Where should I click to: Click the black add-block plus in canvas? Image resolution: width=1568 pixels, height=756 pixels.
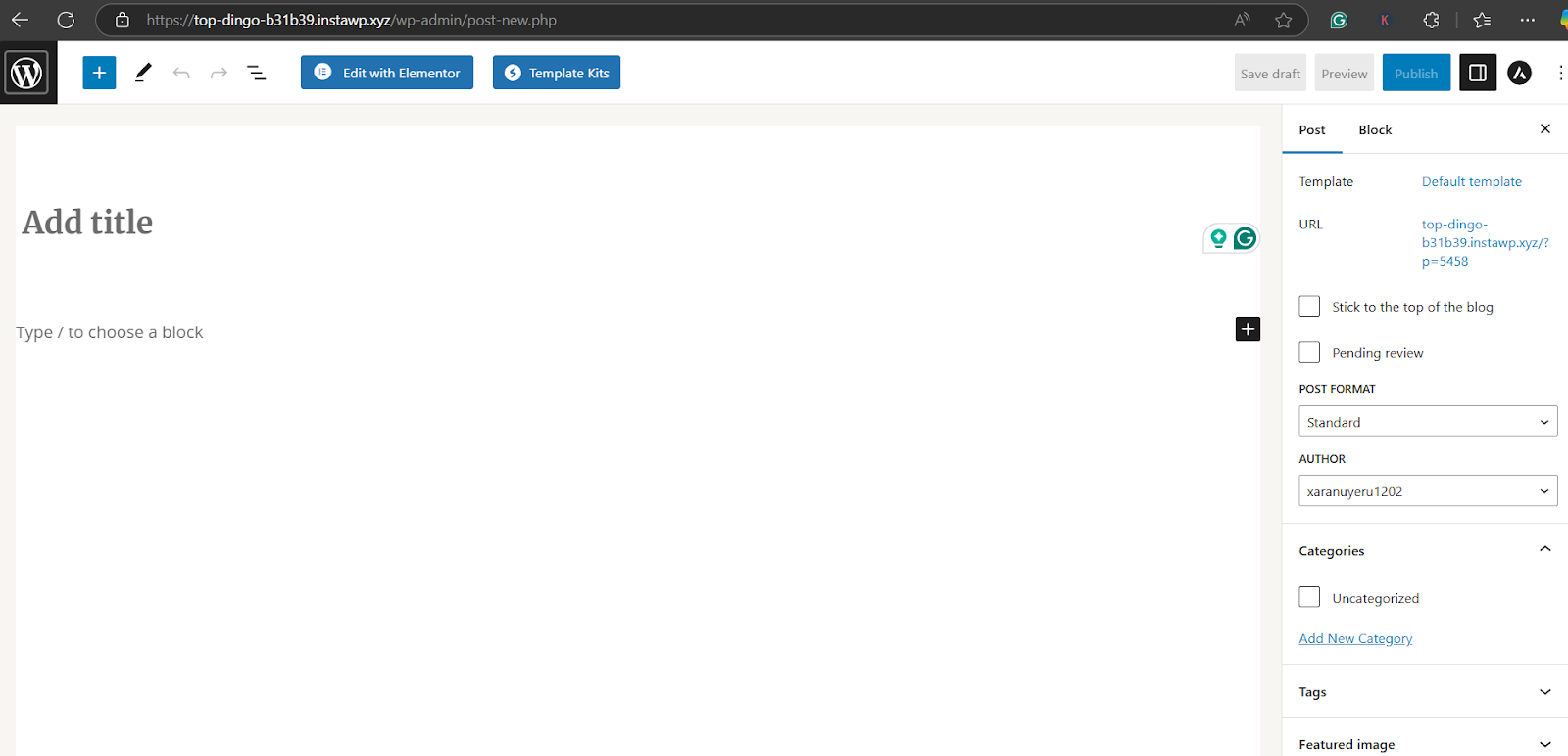click(x=1248, y=329)
